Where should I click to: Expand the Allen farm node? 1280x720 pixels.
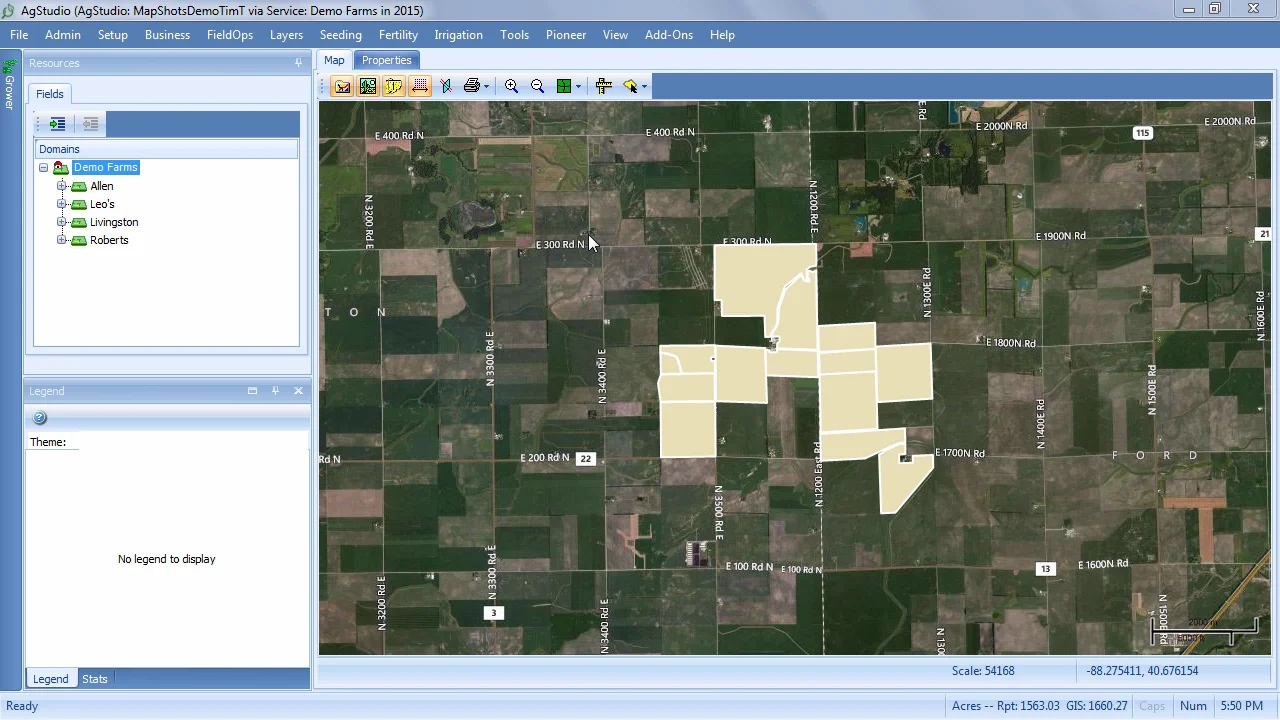62,186
